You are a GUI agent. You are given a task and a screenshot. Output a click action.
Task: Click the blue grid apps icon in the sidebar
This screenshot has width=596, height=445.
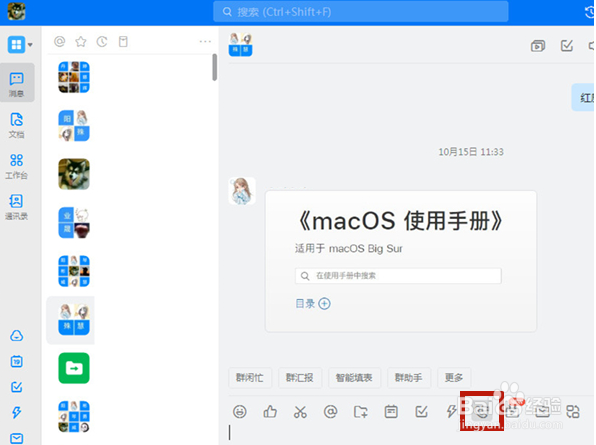pos(16,45)
